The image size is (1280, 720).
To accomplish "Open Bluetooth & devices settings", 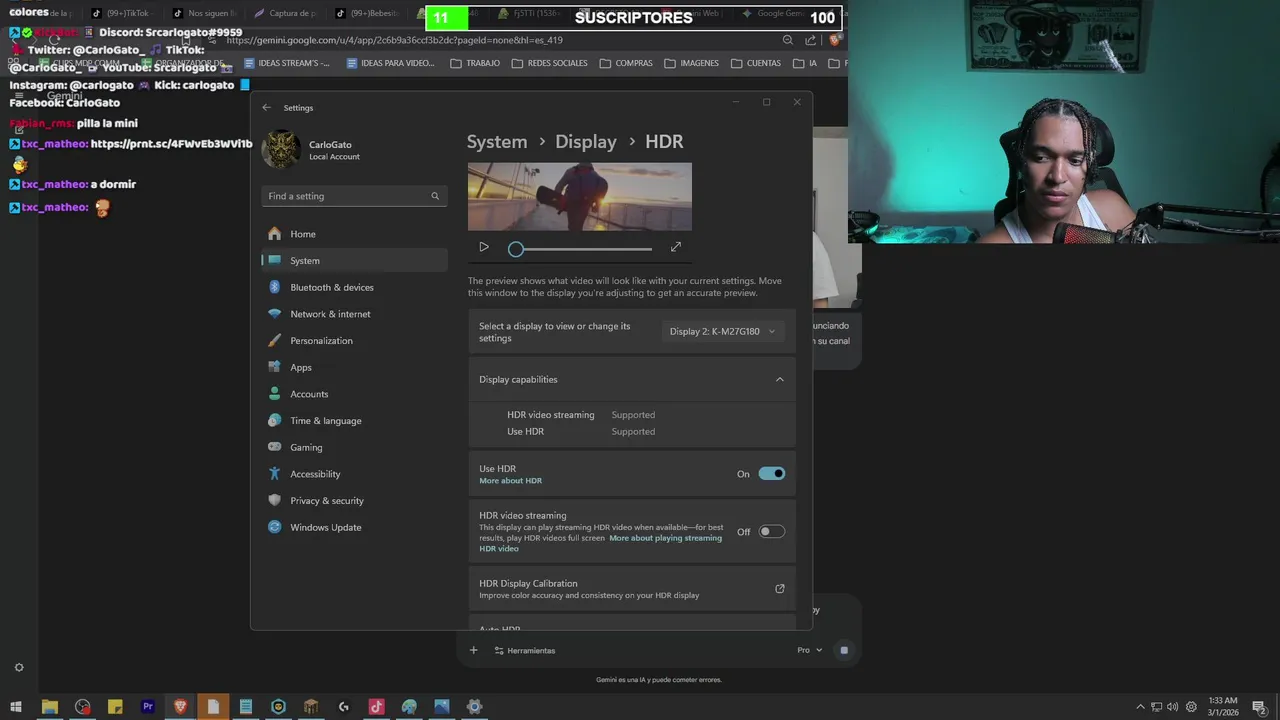I will tap(354, 287).
